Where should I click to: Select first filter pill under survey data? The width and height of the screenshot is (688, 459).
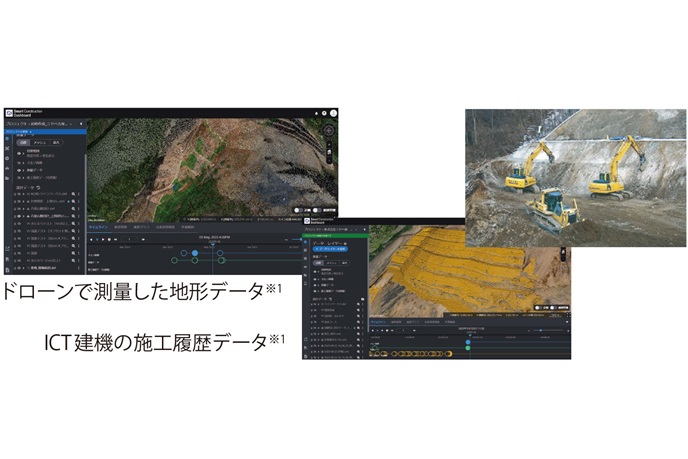(22, 142)
